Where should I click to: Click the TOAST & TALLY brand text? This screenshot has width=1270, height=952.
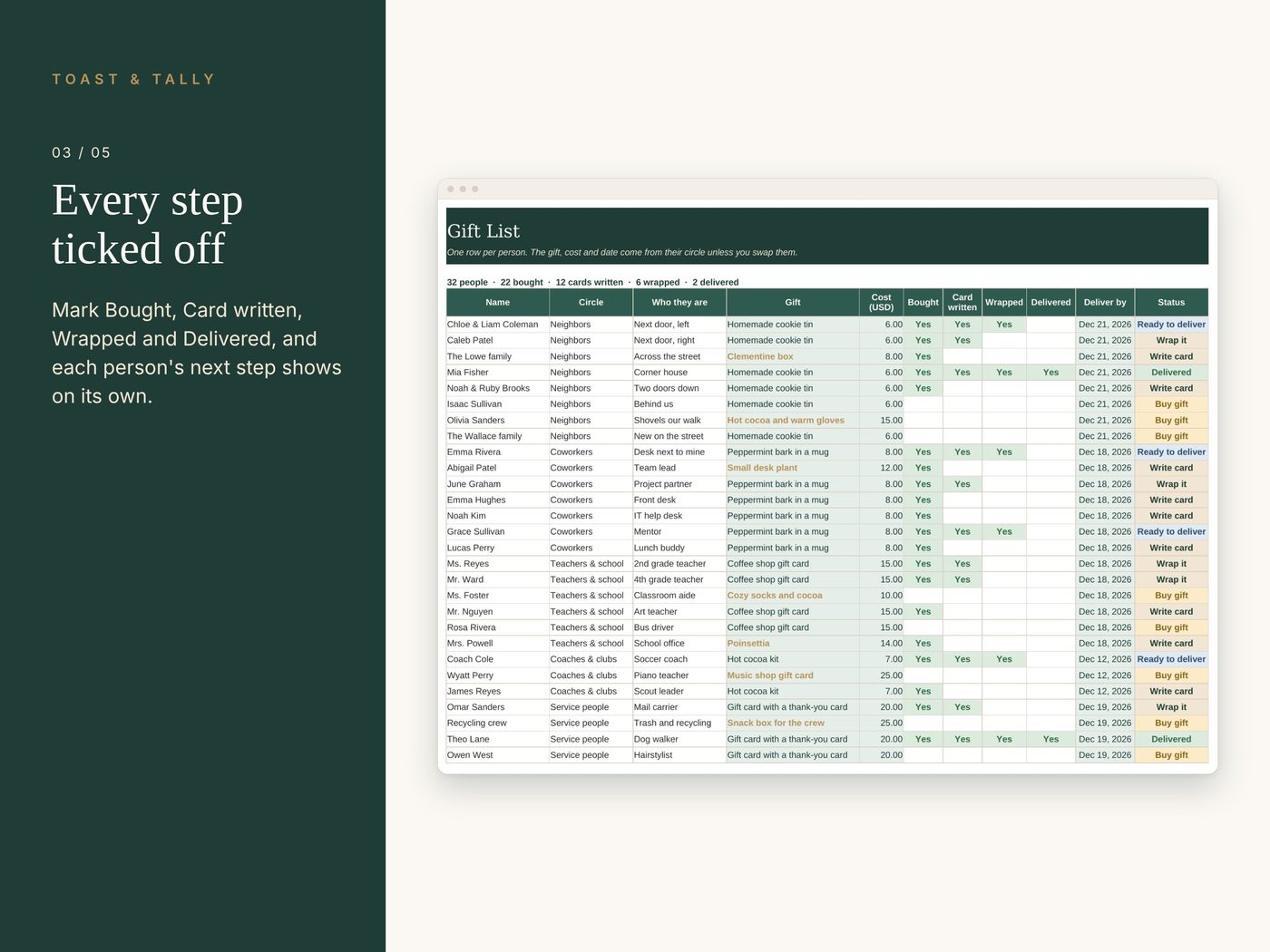133,80
